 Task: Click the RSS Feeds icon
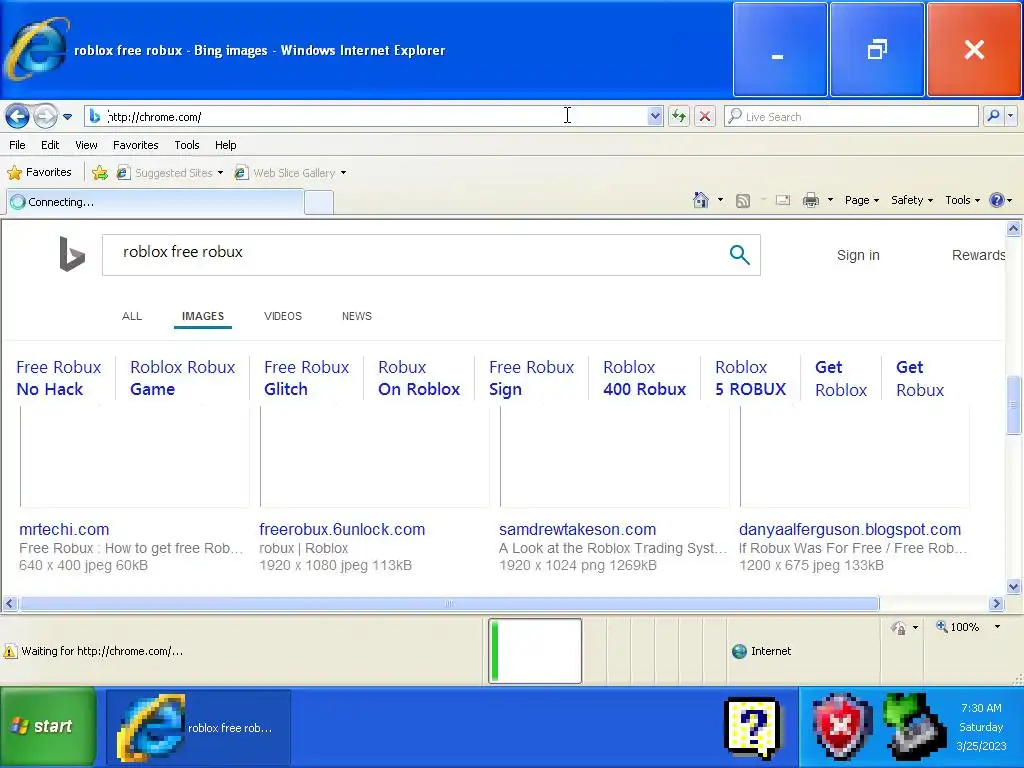coord(743,200)
